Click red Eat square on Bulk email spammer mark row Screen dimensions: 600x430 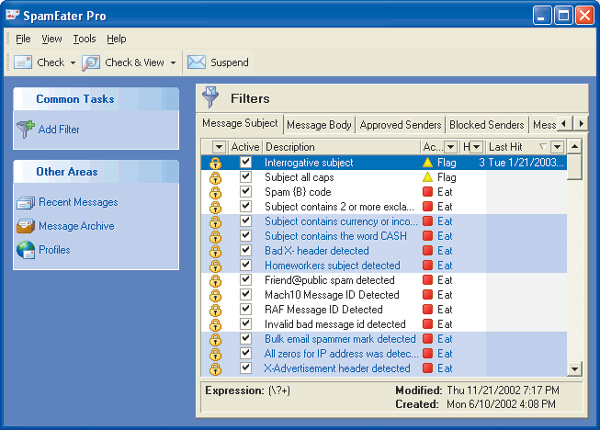click(x=428, y=339)
